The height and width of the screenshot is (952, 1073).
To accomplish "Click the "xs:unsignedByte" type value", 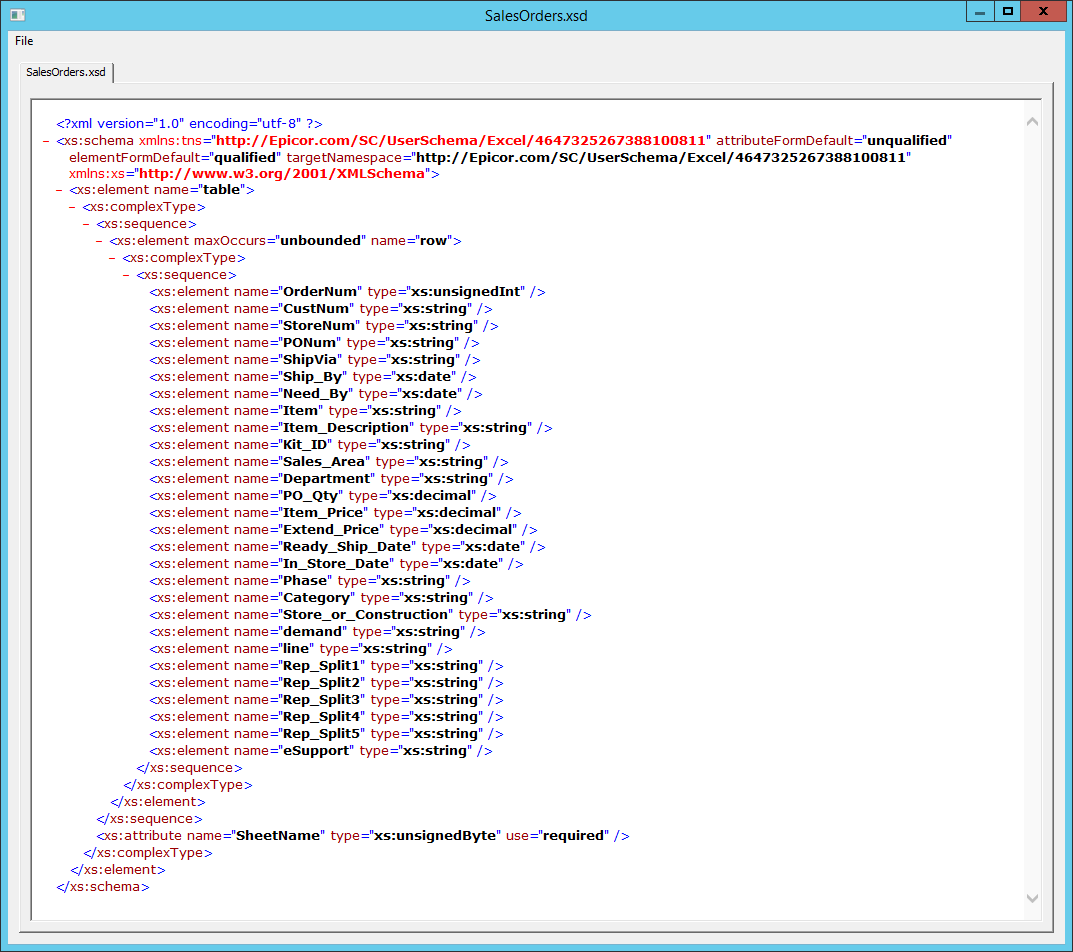I will click(435, 836).
